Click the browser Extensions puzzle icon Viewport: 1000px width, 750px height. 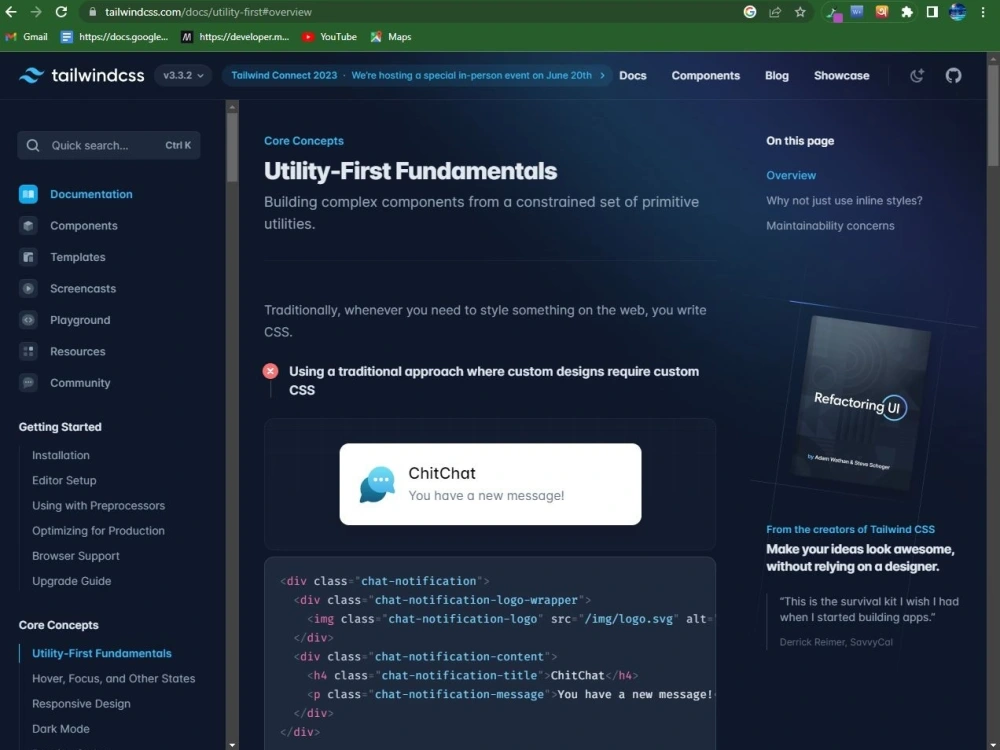905,13
